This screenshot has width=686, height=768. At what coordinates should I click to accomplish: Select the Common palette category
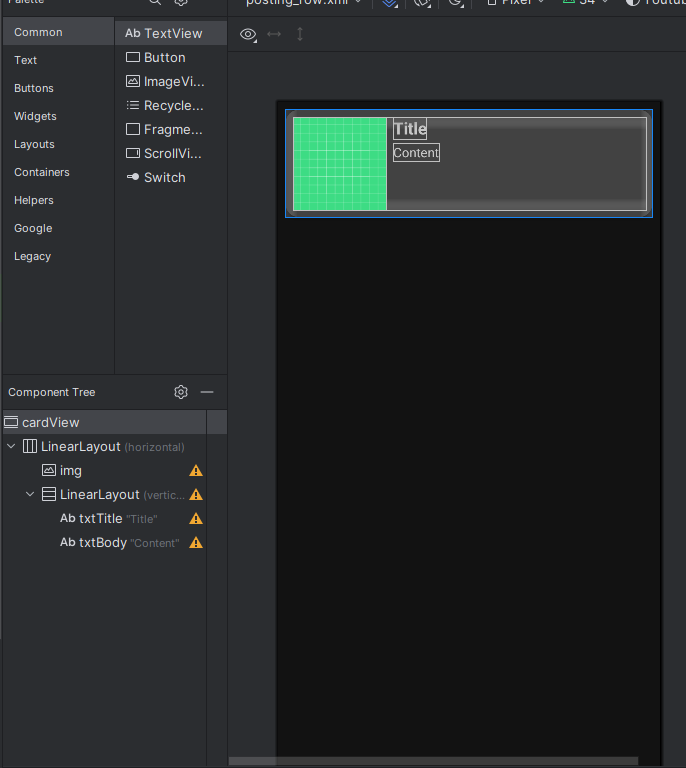(58, 32)
